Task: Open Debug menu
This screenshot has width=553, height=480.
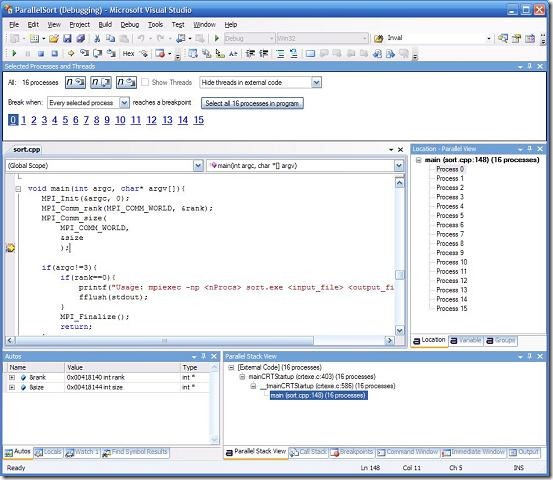Action: coord(130,24)
